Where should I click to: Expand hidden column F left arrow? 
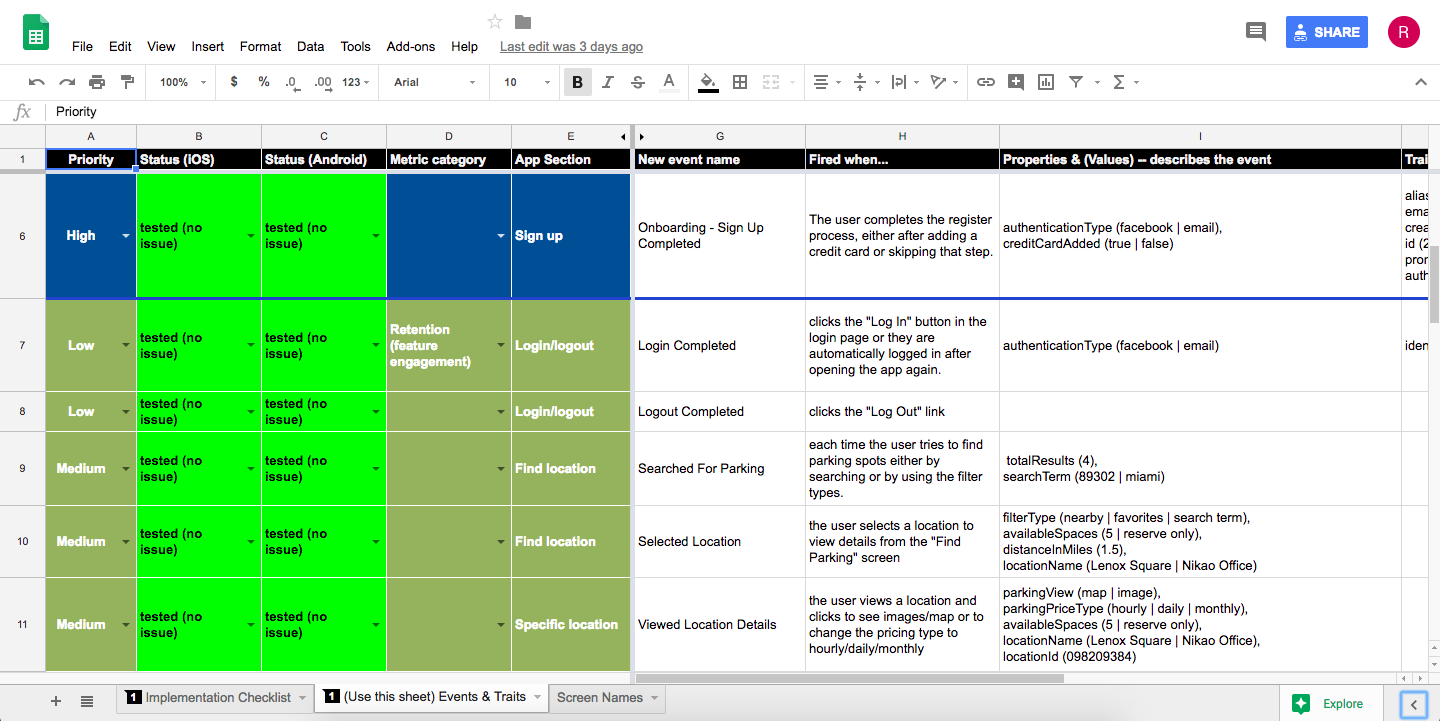pos(624,137)
